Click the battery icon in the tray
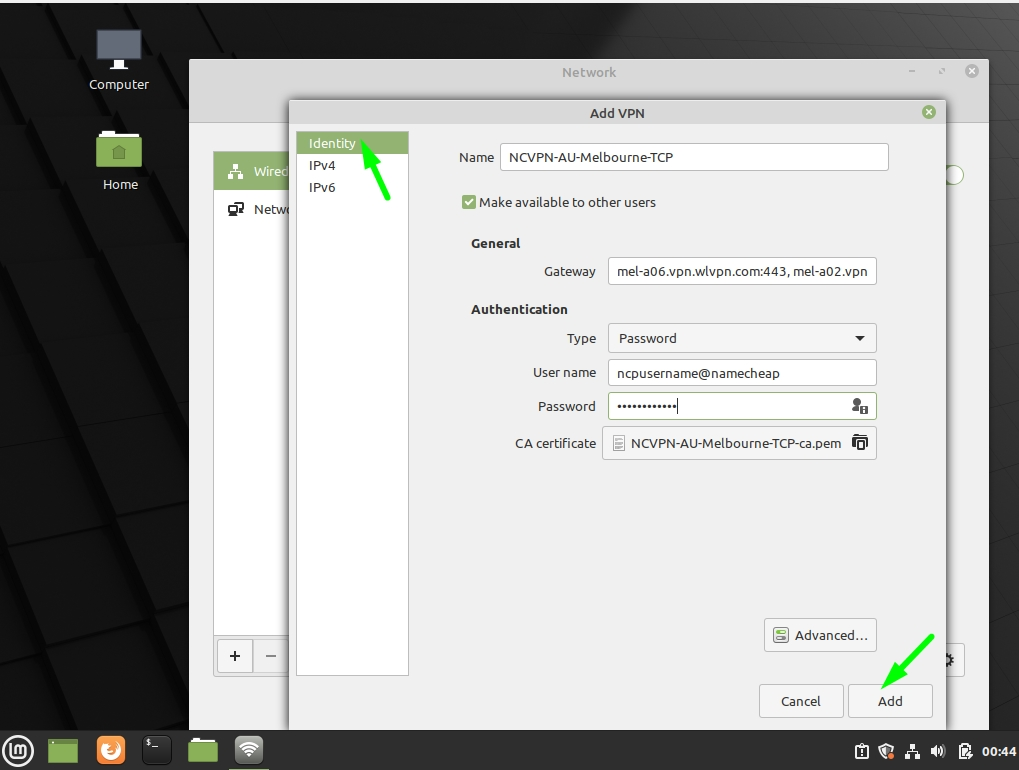 pyautogui.click(x=963, y=751)
